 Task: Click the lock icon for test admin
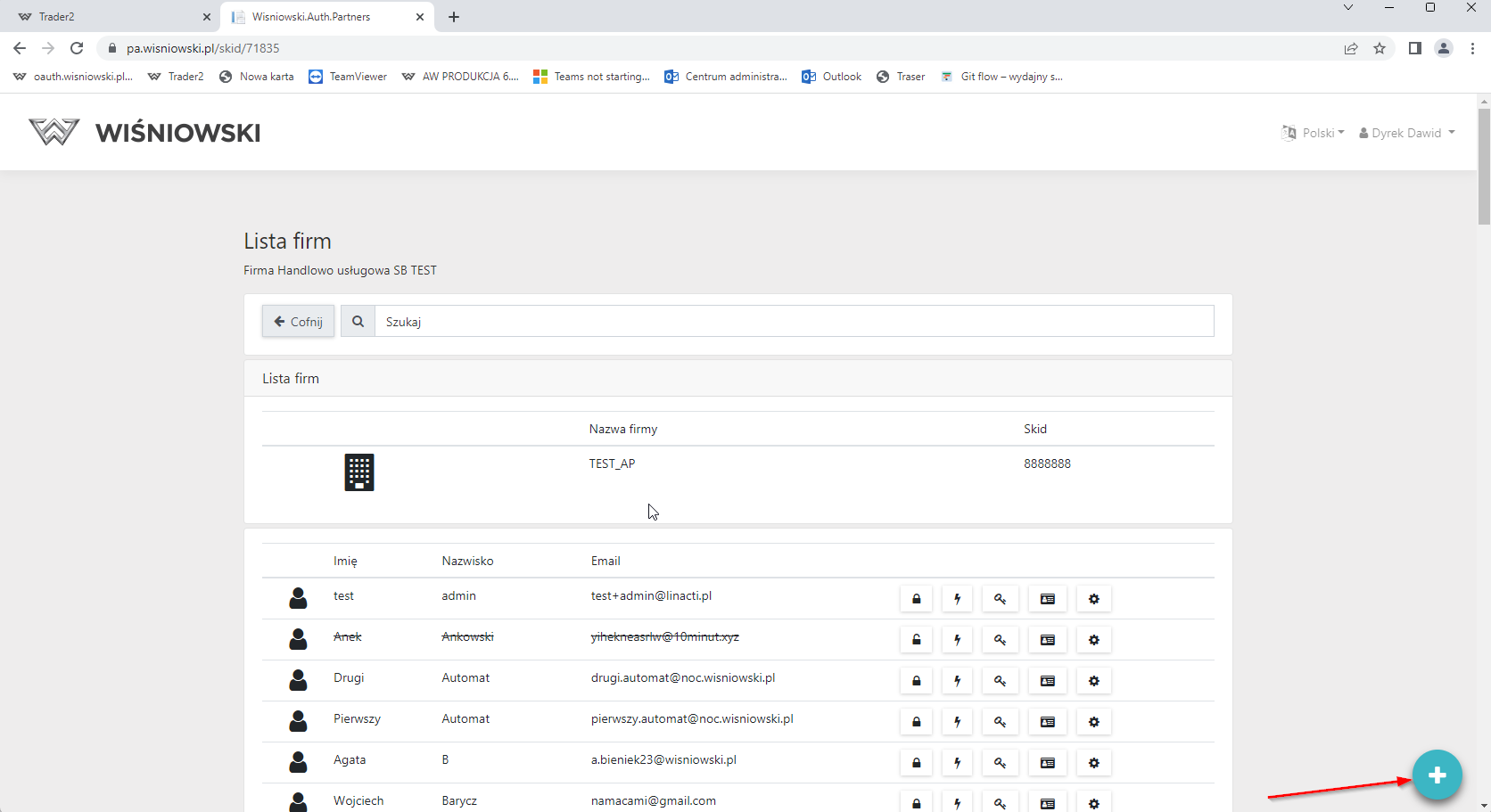(916, 599)
